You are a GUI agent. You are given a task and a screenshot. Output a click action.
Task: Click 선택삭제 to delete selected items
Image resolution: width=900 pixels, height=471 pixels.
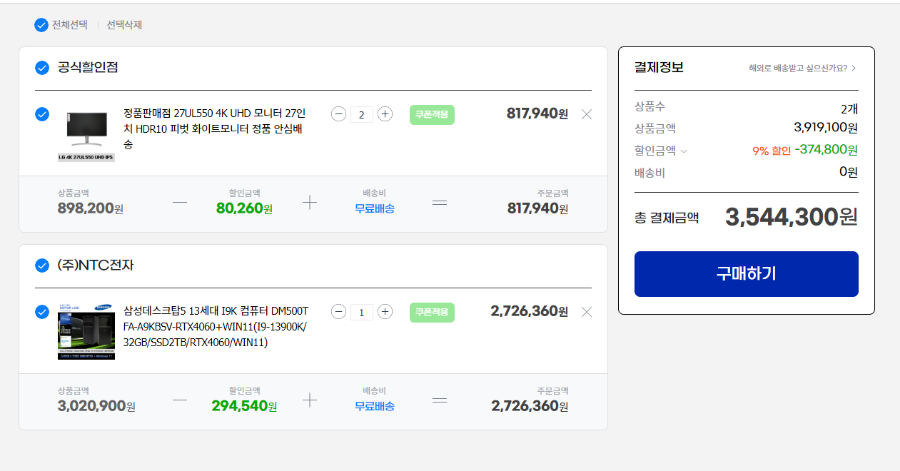click(124, 25)
